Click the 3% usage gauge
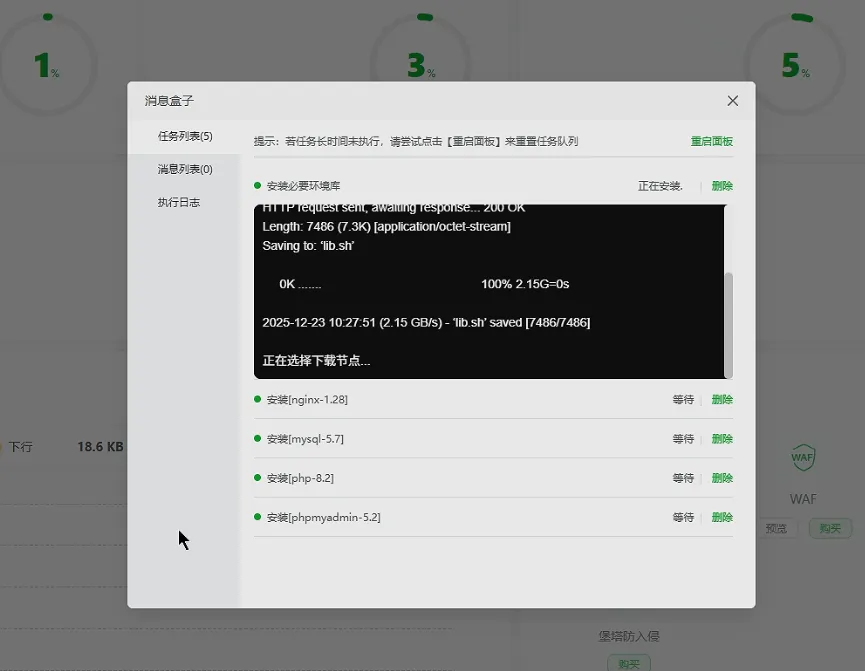Image resolution: width=865 pixels, height=671 pixels. 422,65
